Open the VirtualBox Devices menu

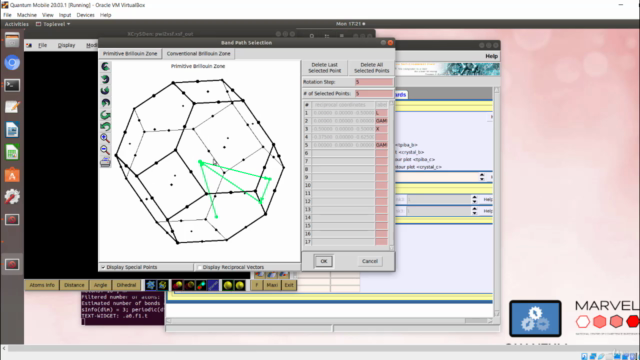pos(85,15)
